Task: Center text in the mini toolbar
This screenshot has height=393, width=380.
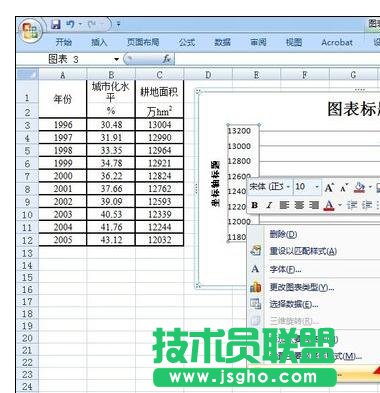Action: pyautogui.click(x=299, y=205)
